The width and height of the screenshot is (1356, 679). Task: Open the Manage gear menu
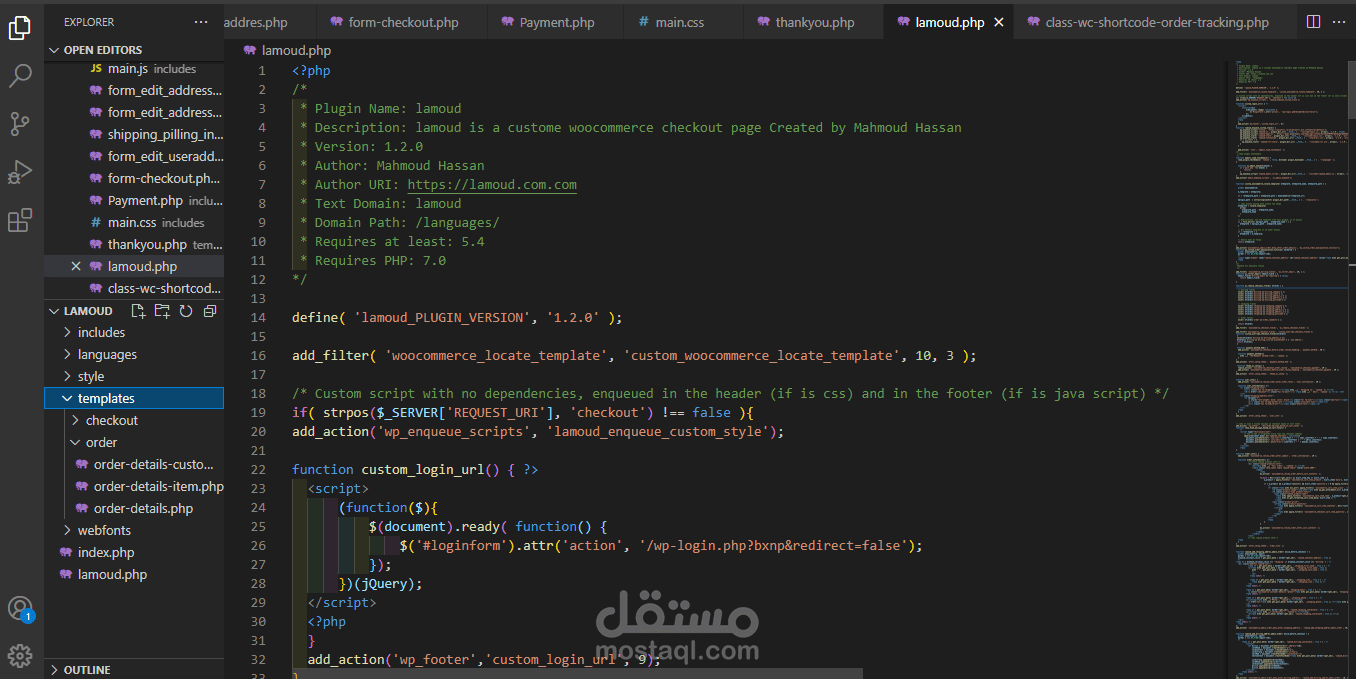coord(20,655)
